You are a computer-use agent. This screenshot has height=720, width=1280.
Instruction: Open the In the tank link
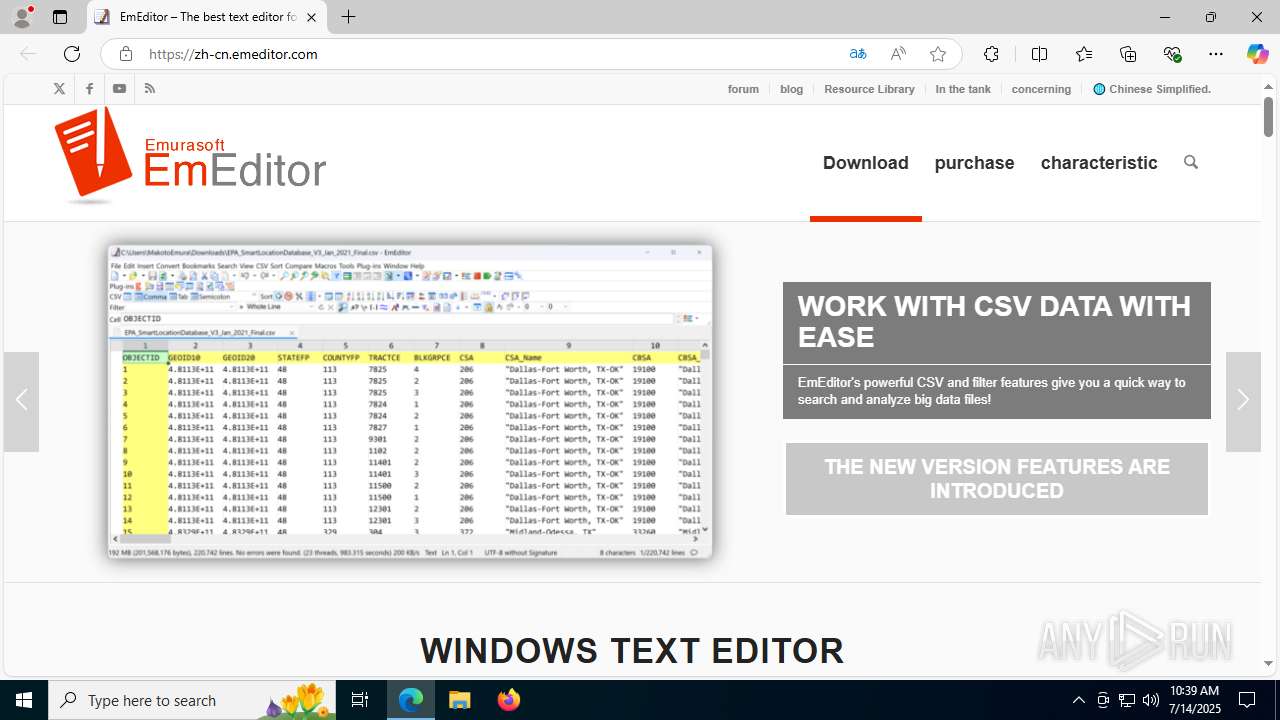click(x=963, y=89)
